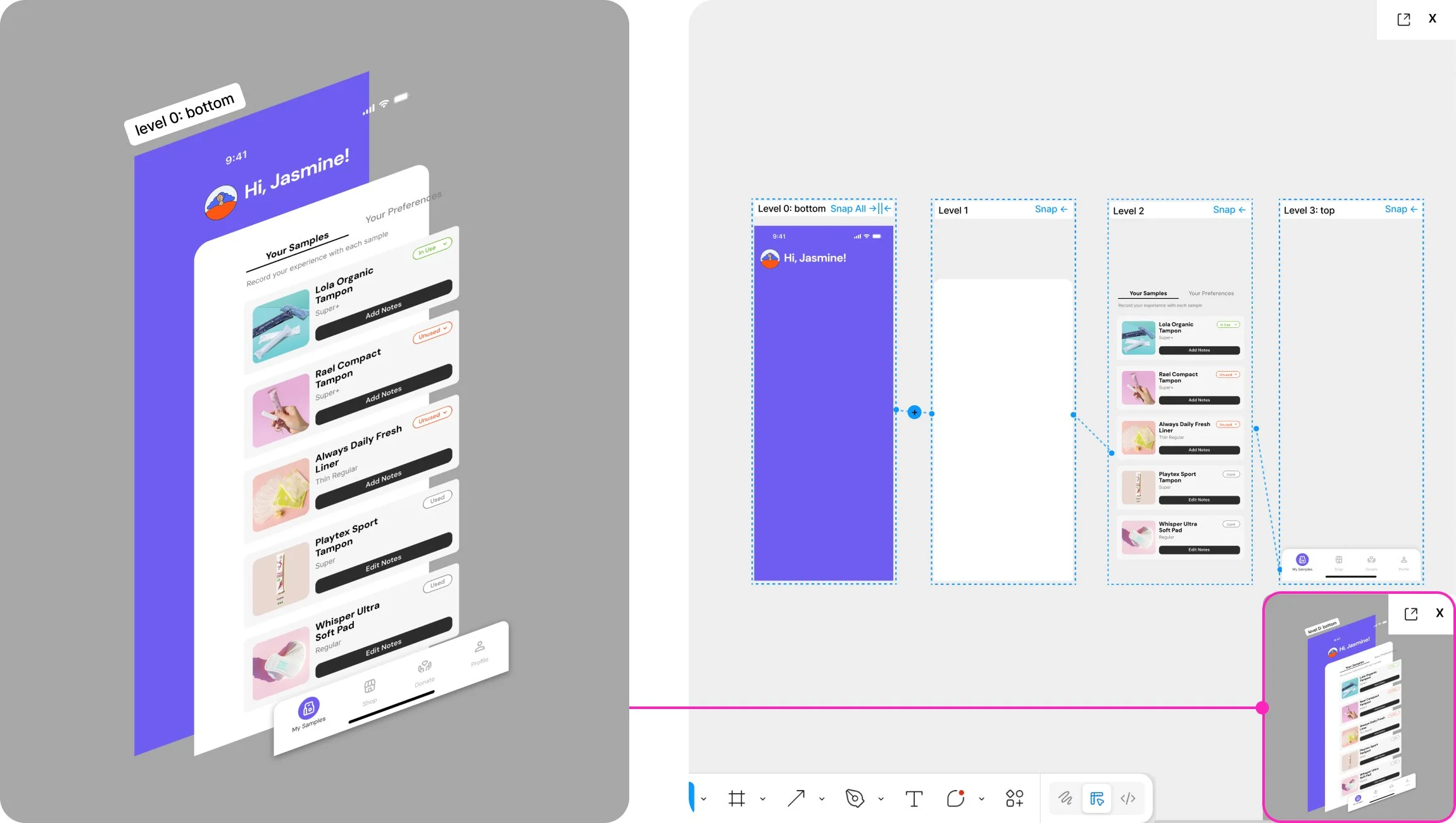Expand the Arrow shape tool dropdown
Screen dimensions: 1456x823
coord(822,799)
